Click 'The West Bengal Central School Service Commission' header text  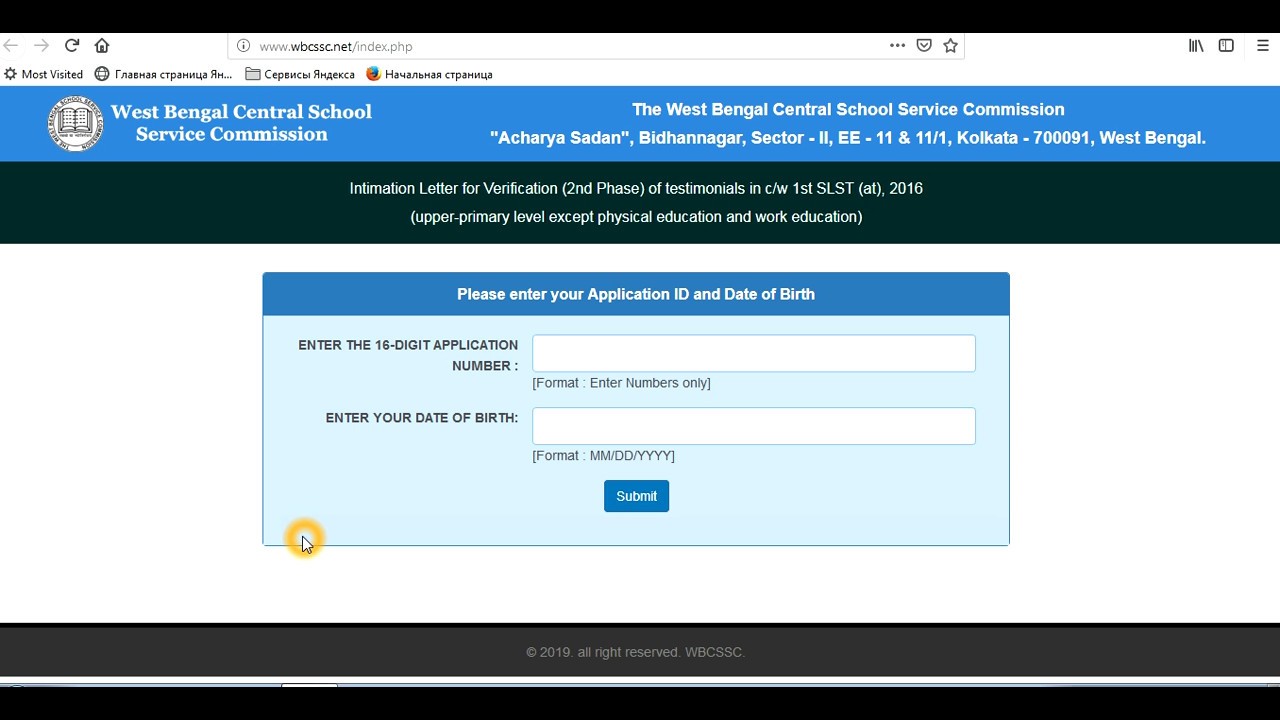(848, 109)
